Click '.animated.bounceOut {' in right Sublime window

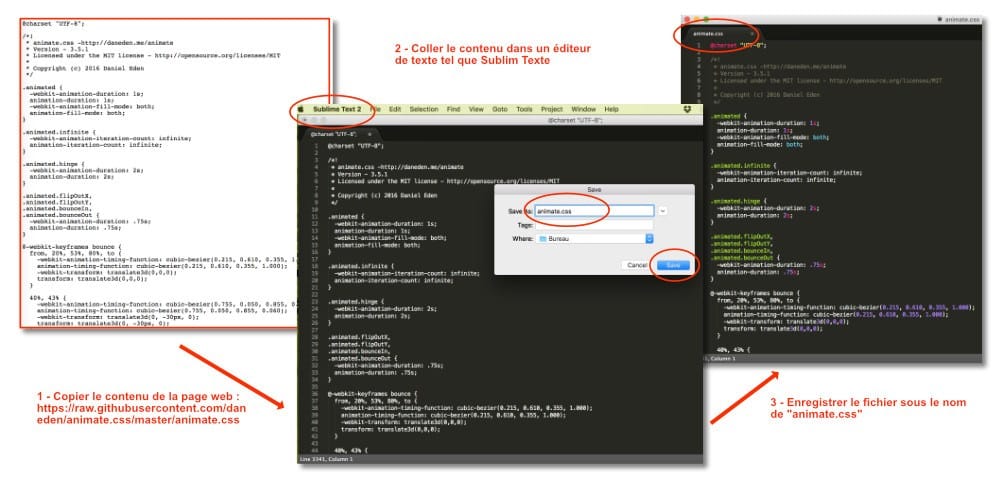point(744,257)
